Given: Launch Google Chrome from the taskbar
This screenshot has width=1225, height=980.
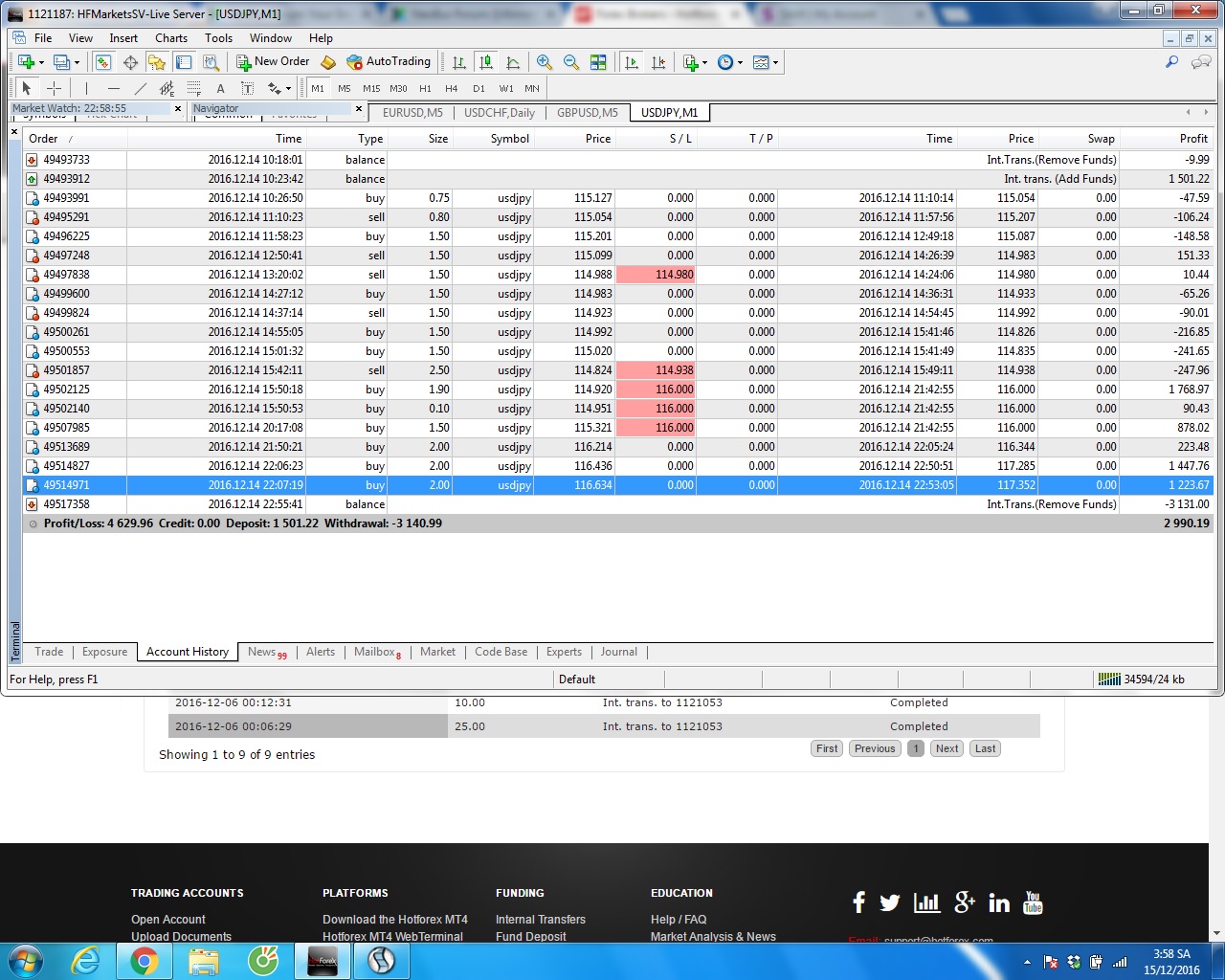Looking at the screenshot, I should 145,961.
